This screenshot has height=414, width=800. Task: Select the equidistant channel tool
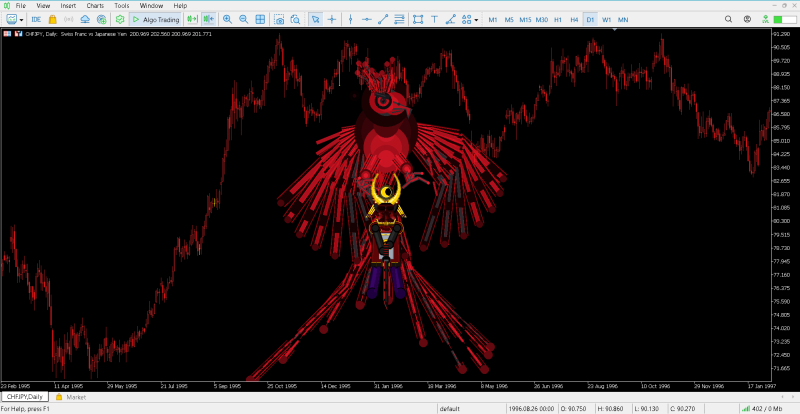pyautogui.click(x=399, y=19)
